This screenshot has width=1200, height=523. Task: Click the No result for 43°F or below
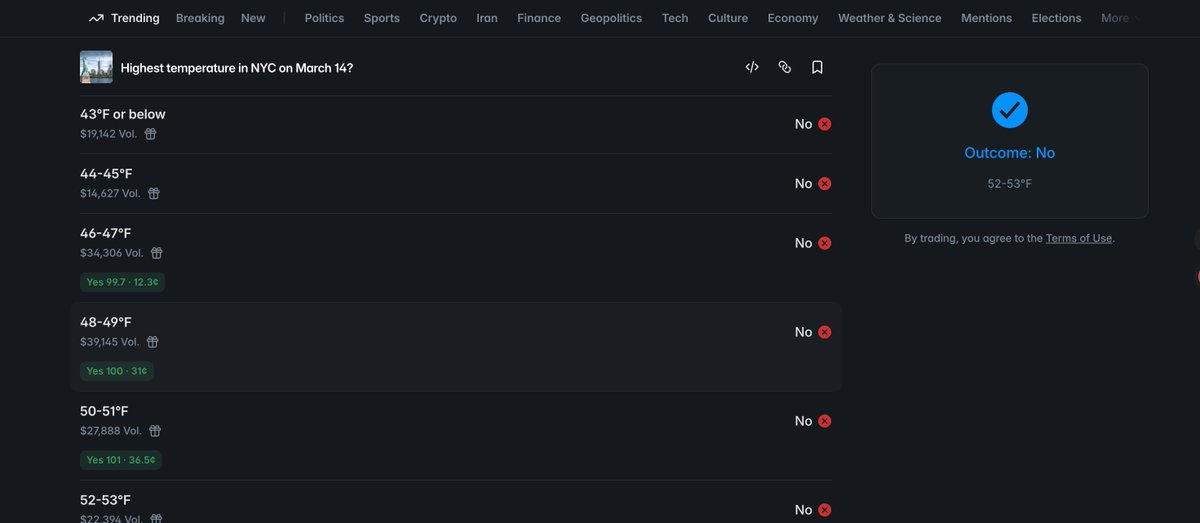(803, 124)
